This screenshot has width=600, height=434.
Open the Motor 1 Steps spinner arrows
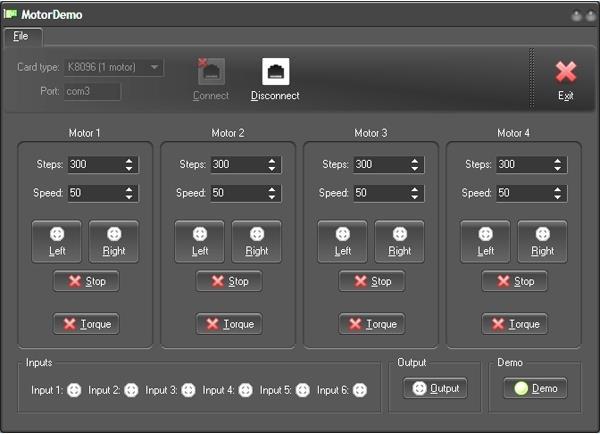coord(129,165)
